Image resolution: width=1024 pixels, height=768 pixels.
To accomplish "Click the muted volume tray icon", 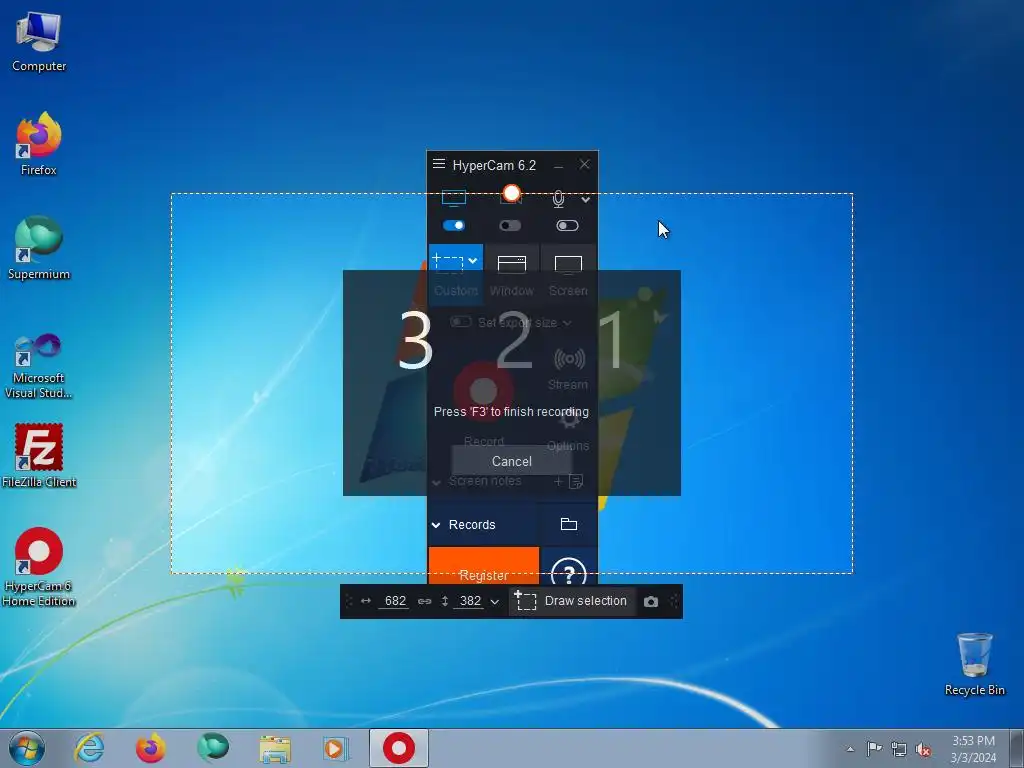I will click(923, 749).
